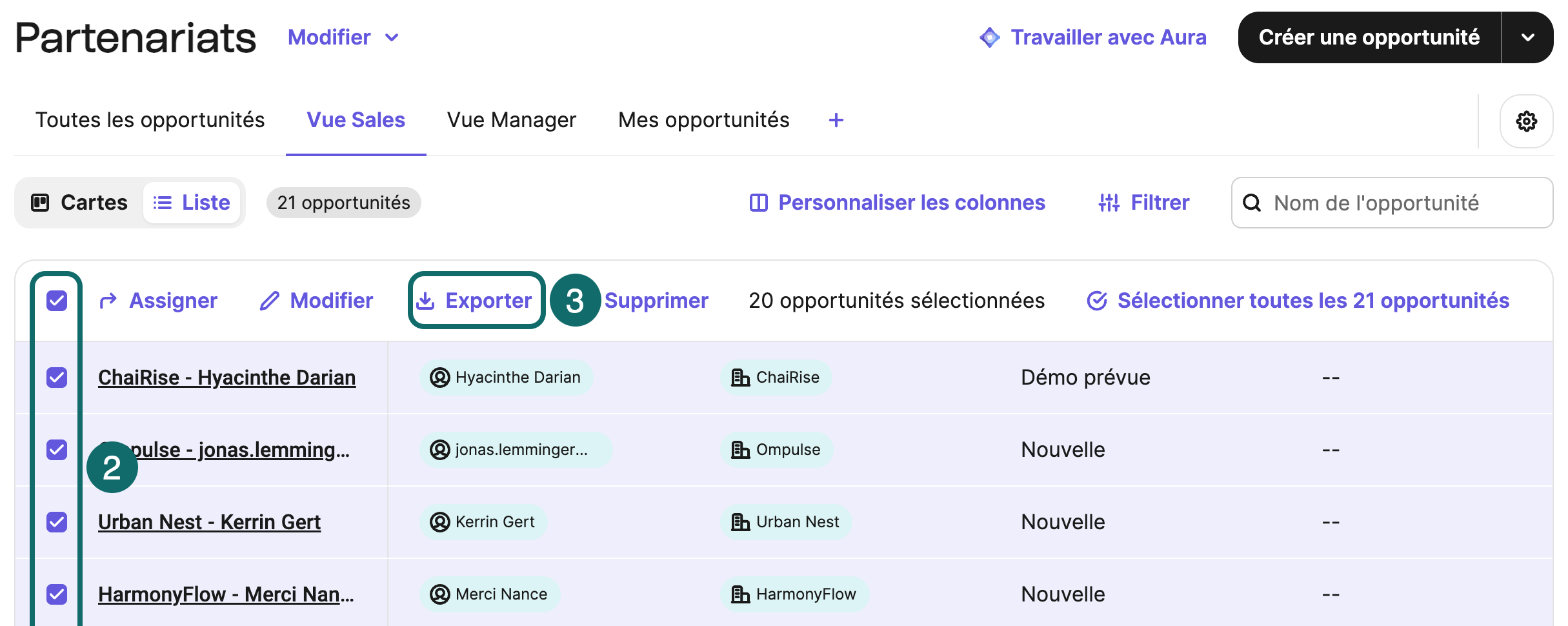Click the Ompulse company chip
The height and width of the screenshot is (626, 1568).
776,450
